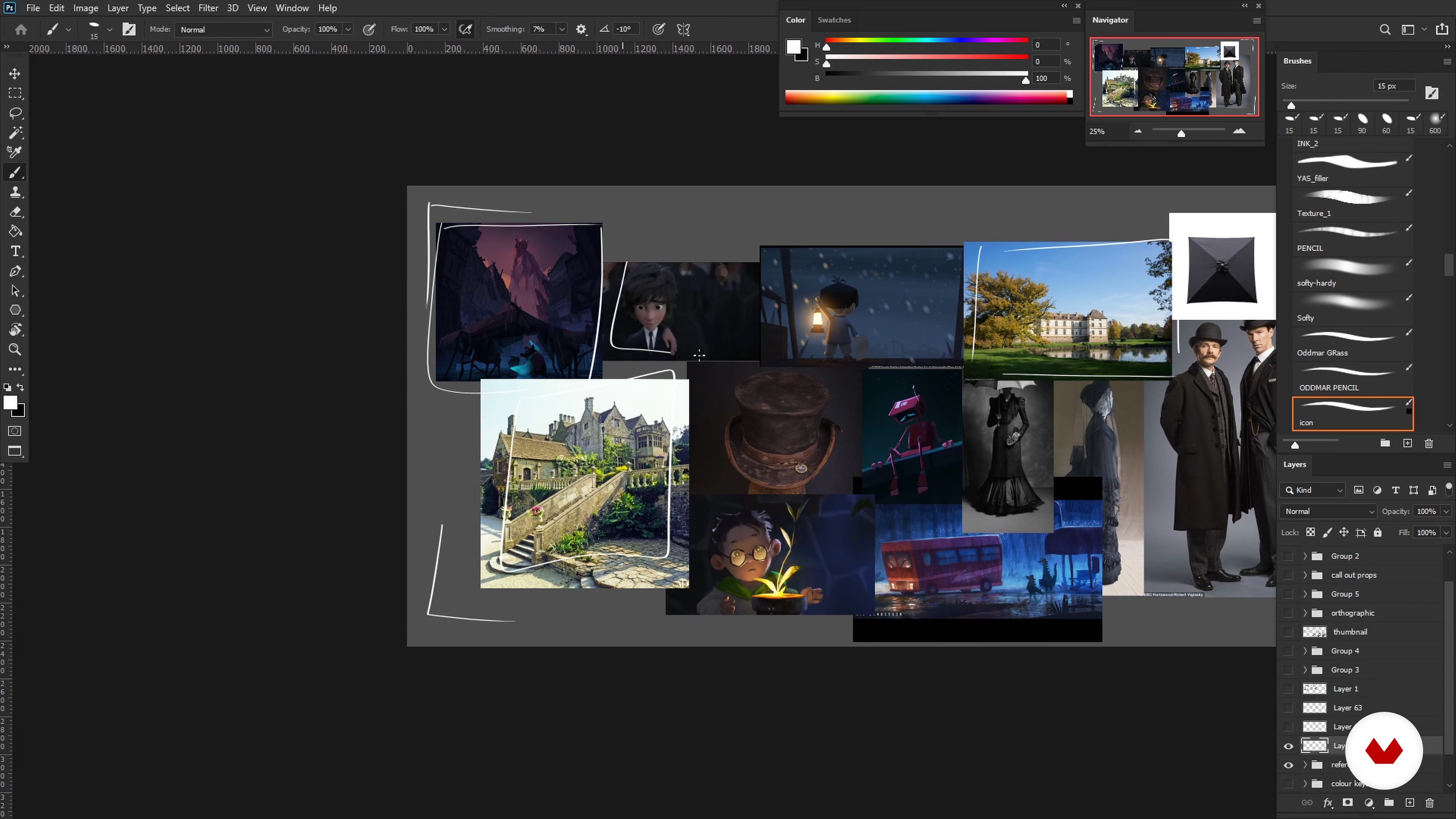The height and width of the screenshot is (819, 1456).
Task: Open brush Mode dropdown
Action: pyautogui.click(x=224, y=30)
